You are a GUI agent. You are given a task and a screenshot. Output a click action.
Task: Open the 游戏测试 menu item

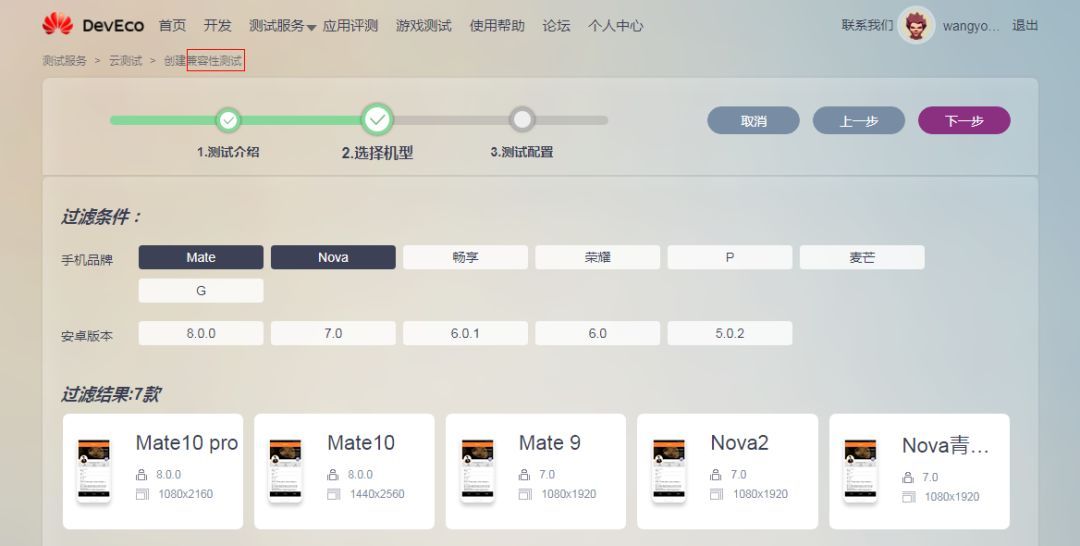coord(424,25)
